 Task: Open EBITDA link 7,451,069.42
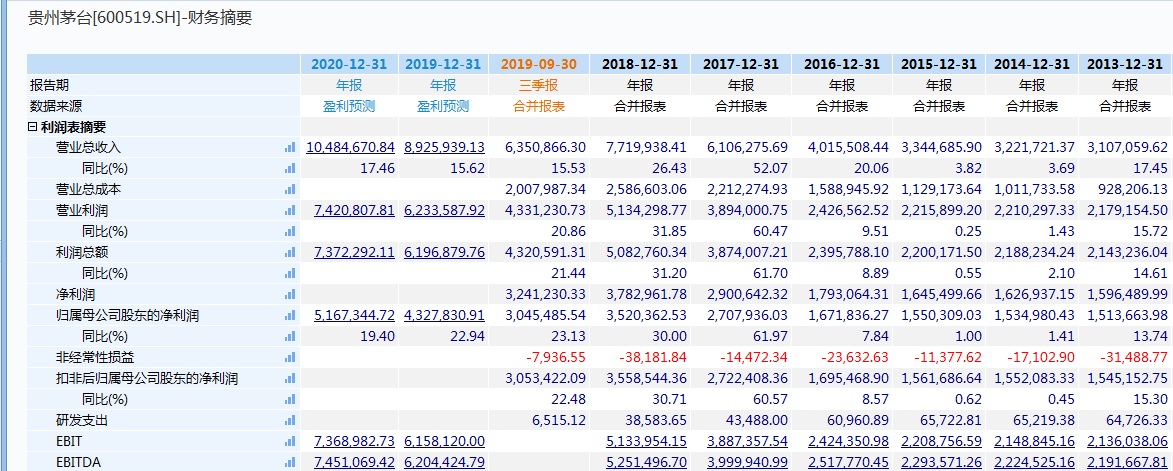(355, 464)
